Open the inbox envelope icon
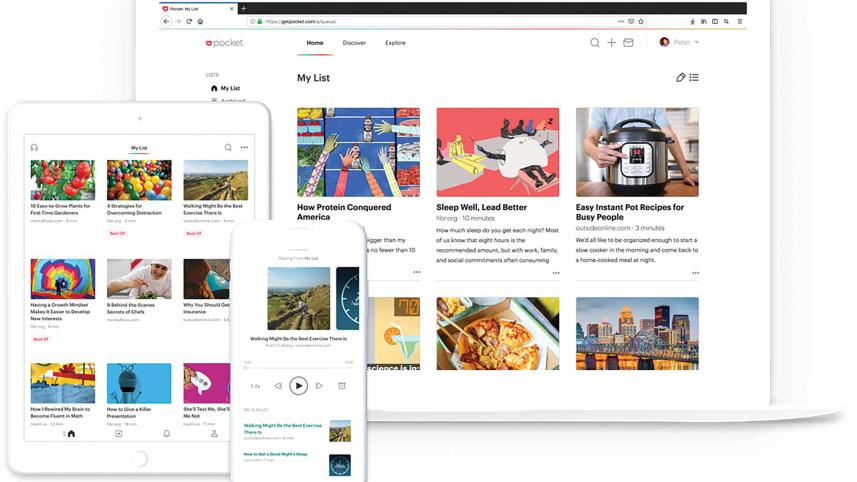Viewport: 857px width, 482px height. [x=628, y=43]
